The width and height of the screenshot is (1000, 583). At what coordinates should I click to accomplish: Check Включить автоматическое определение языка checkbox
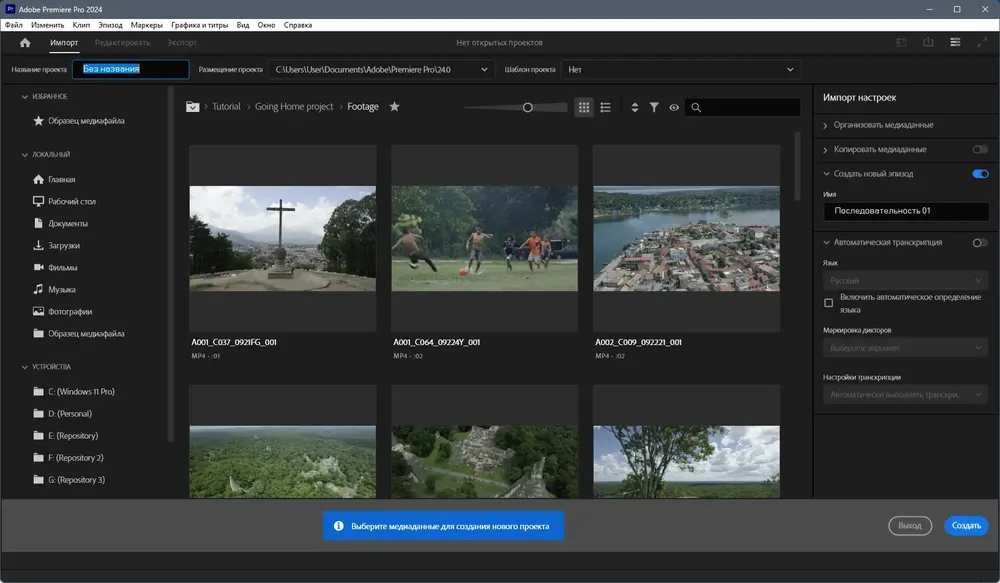tap(828, 303)
